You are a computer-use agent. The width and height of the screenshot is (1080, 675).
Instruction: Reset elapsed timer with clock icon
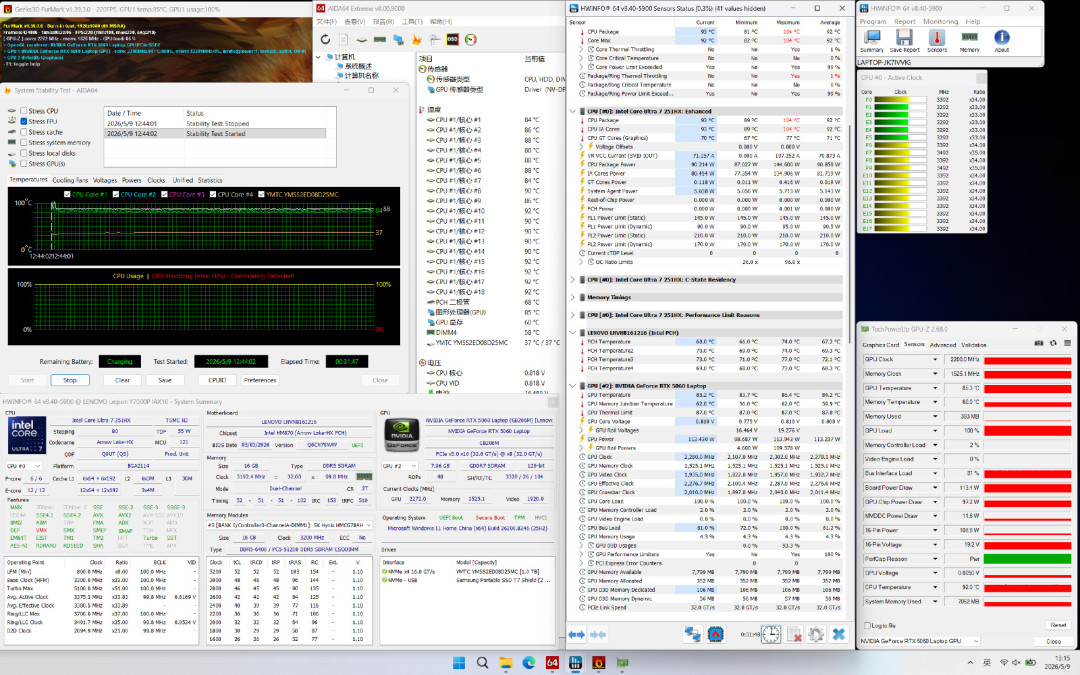tap(771, 634)
